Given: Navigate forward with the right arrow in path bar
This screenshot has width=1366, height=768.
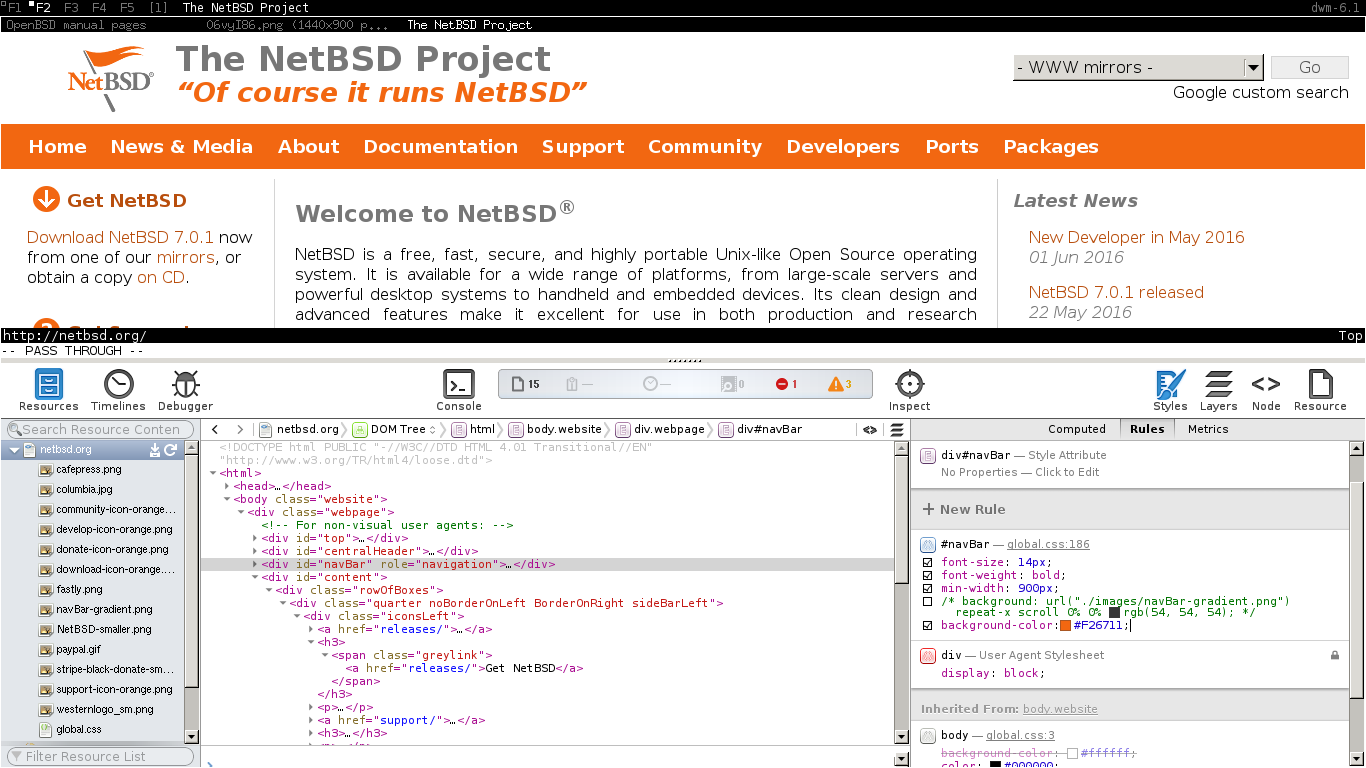Looking at the screenshot, I should click(x=241, y=429).
